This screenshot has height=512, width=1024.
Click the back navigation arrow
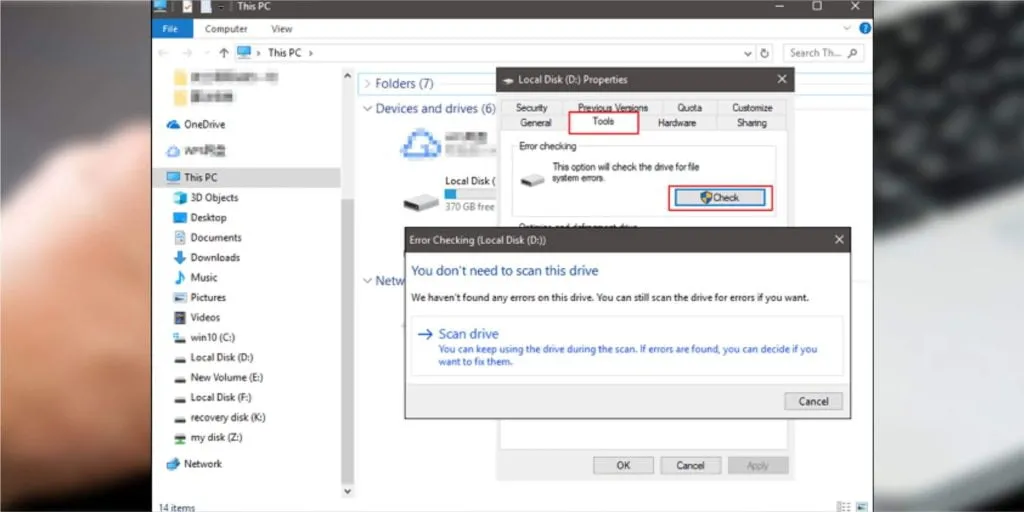click(163, 53)
